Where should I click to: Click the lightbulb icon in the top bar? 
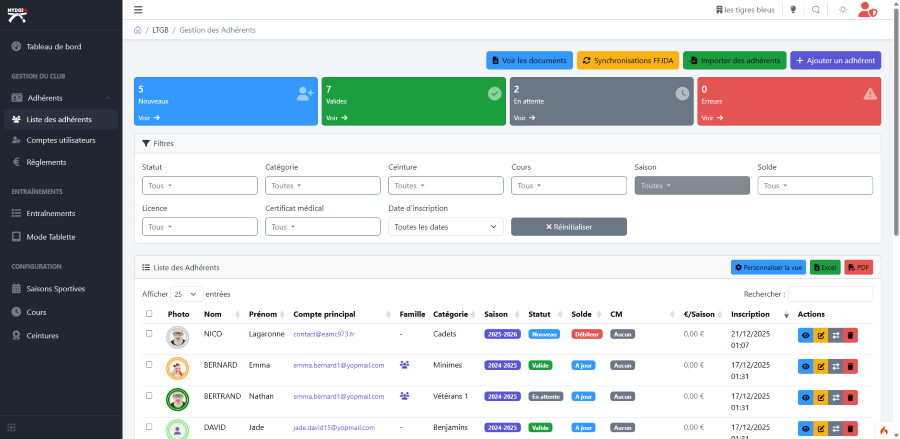point(794,10)
